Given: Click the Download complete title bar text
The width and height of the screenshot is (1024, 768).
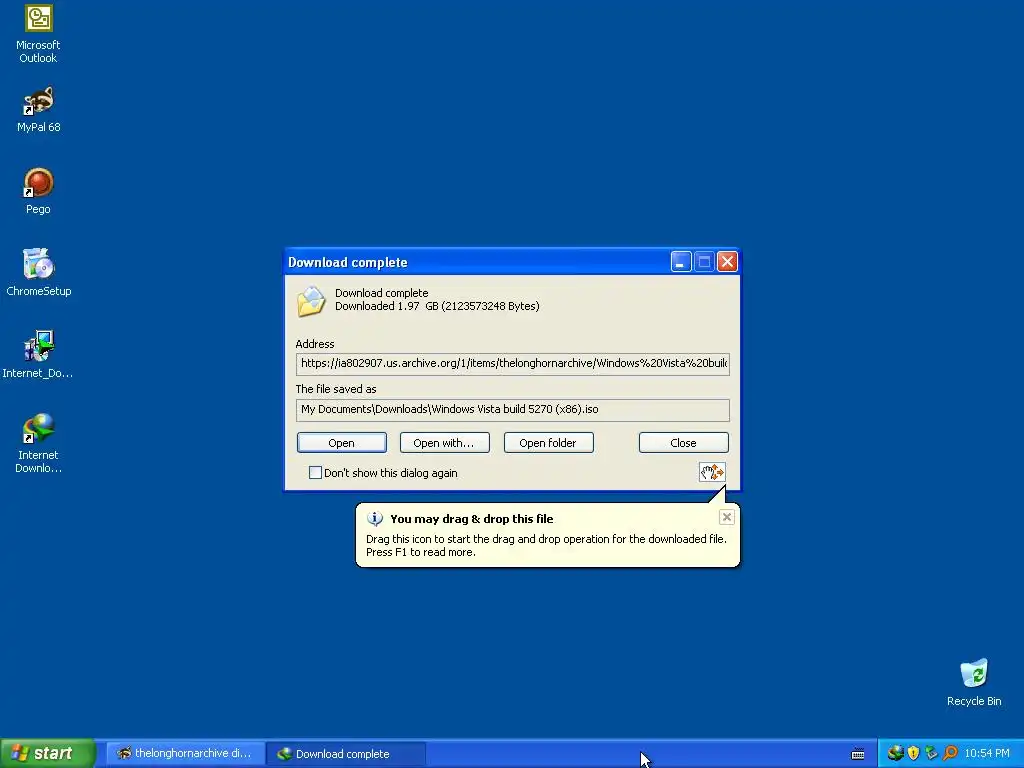Looking at the screenshot, I should (347, 263).
